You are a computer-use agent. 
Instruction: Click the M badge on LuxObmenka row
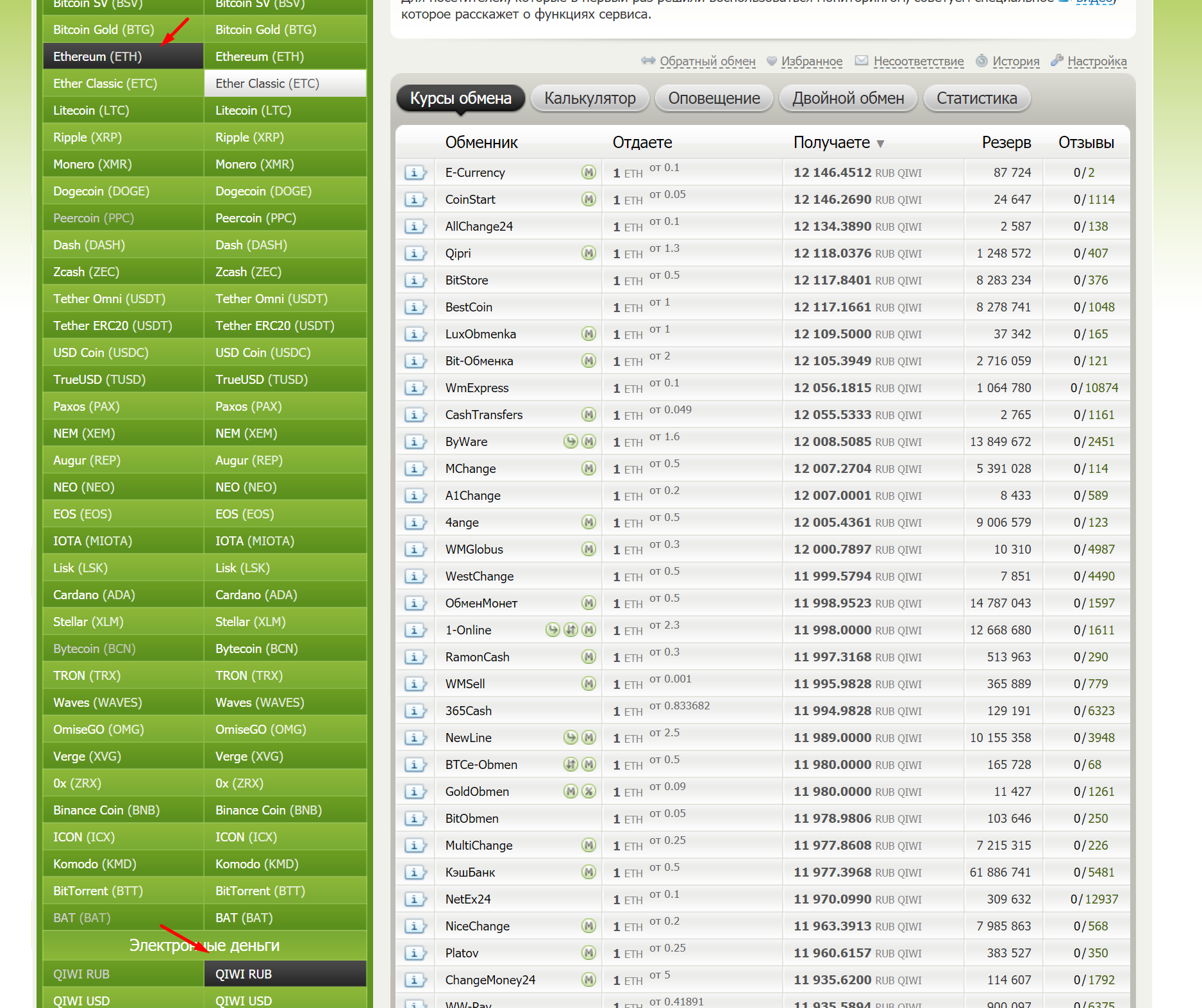588,334
